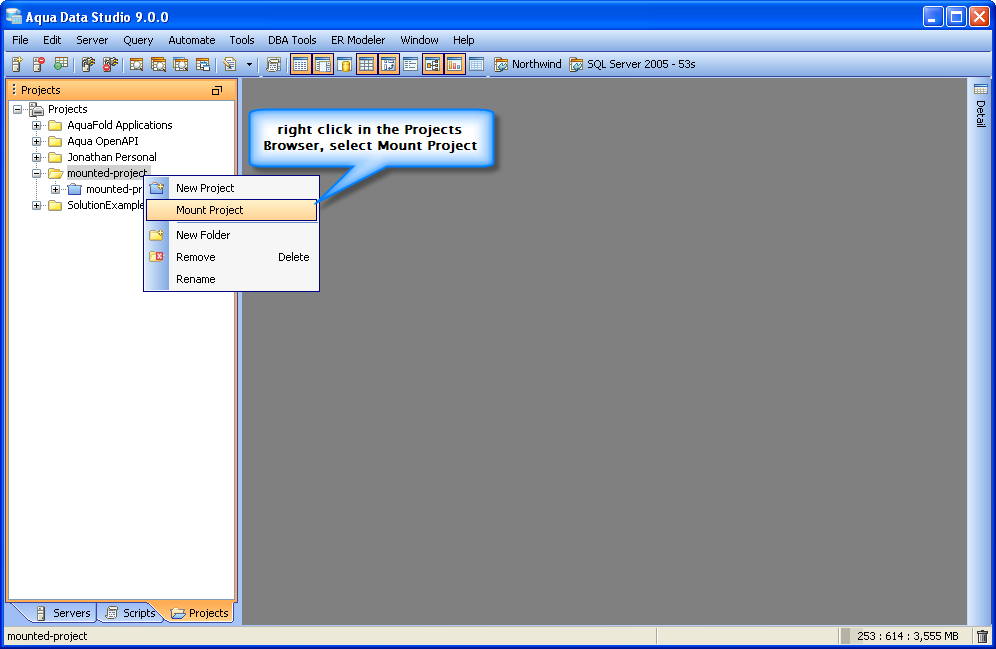
Task: Choose Rename in context menu
Action: click(232, 279)
